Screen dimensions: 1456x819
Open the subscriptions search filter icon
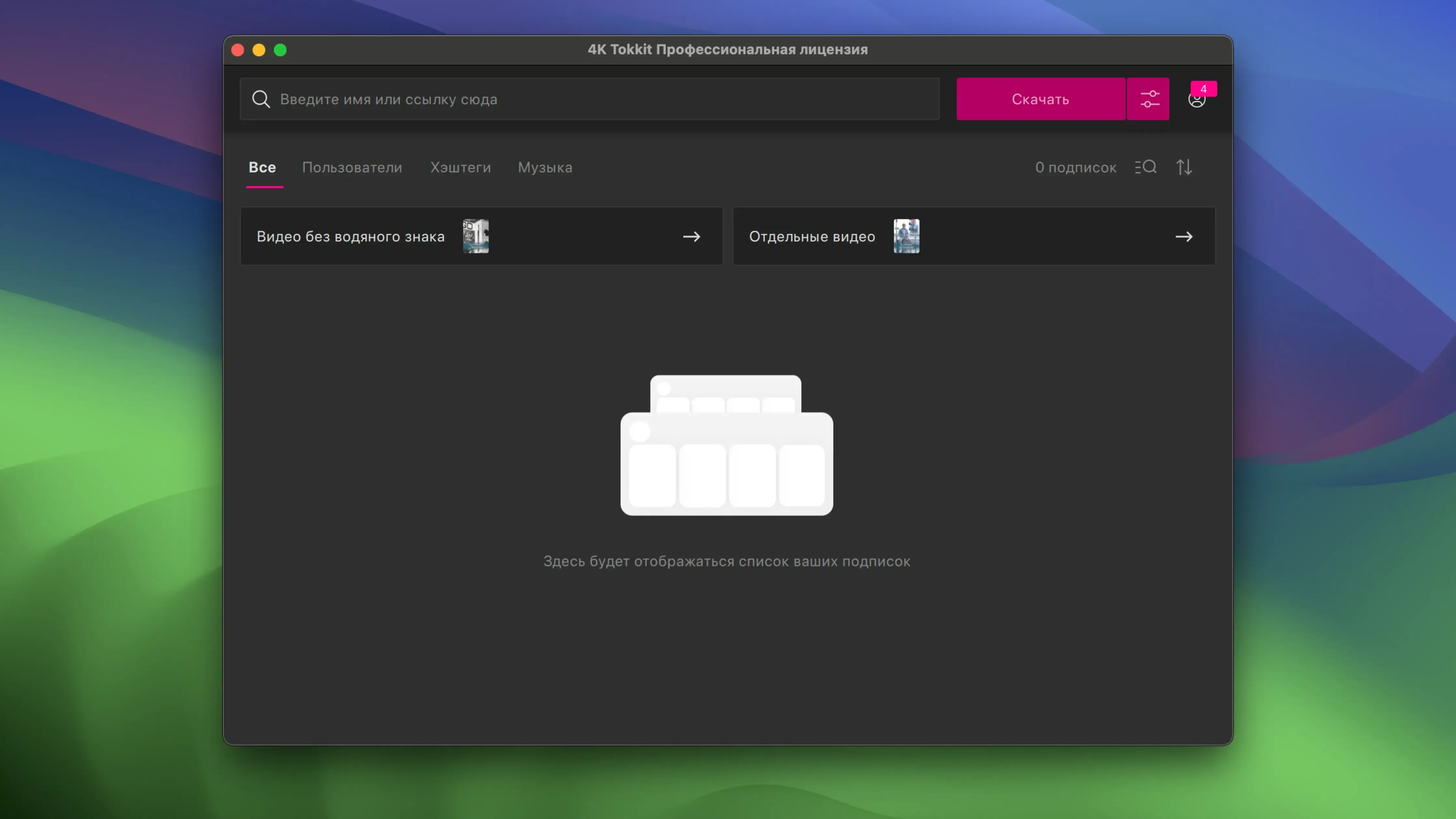[1146, 167]
